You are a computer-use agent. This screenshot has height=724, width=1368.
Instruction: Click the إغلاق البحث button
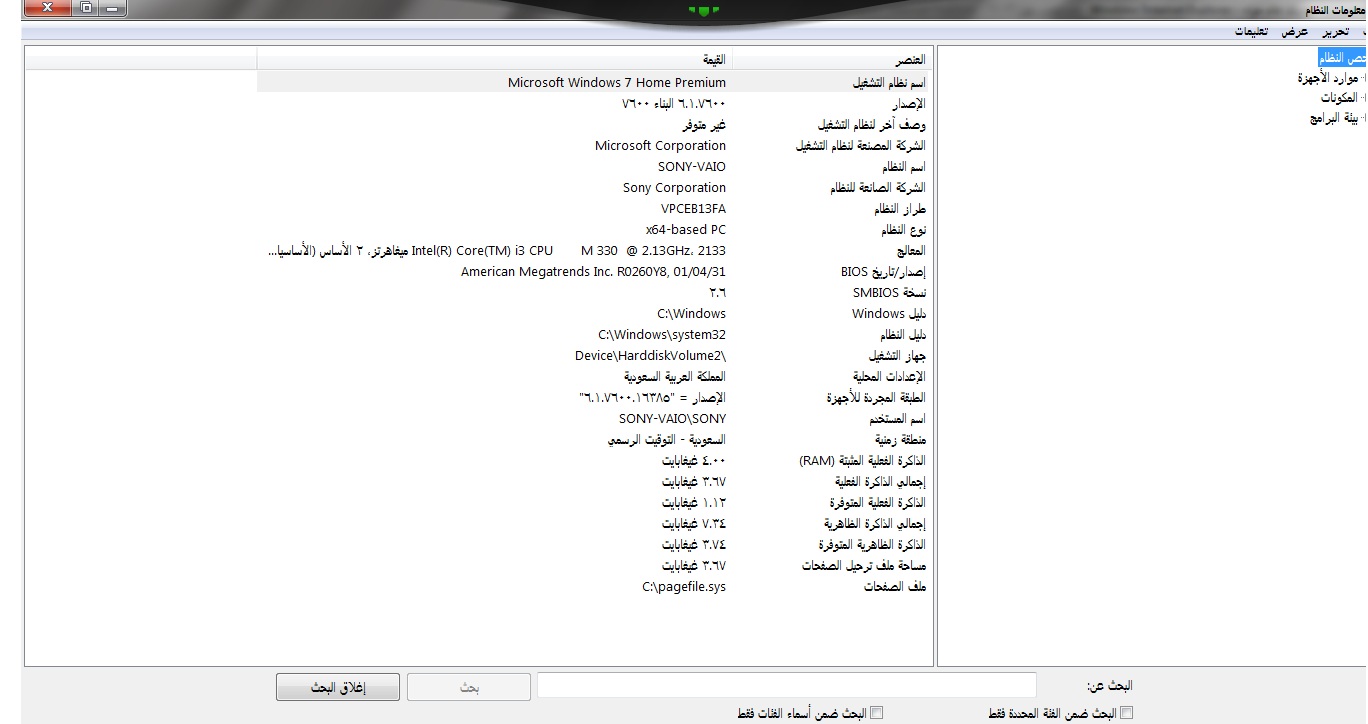[x=338, y=687]
